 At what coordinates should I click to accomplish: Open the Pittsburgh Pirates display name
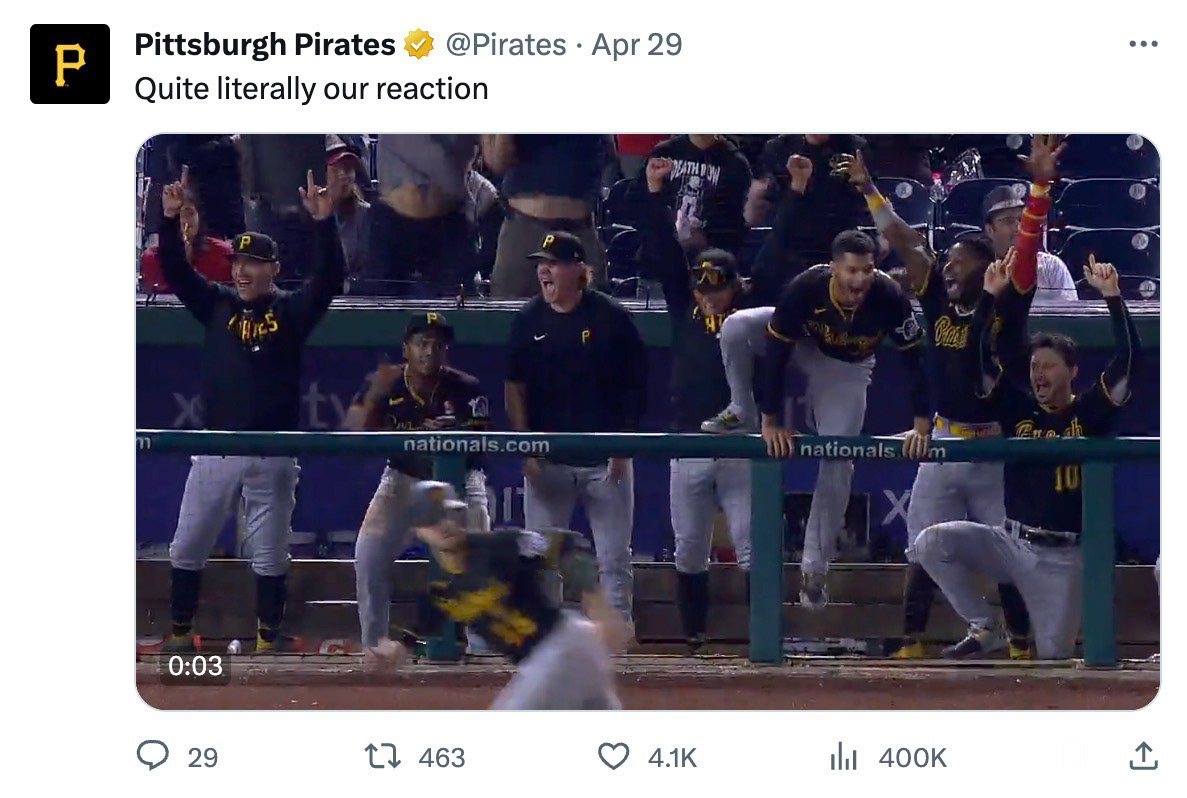[265, 45]
